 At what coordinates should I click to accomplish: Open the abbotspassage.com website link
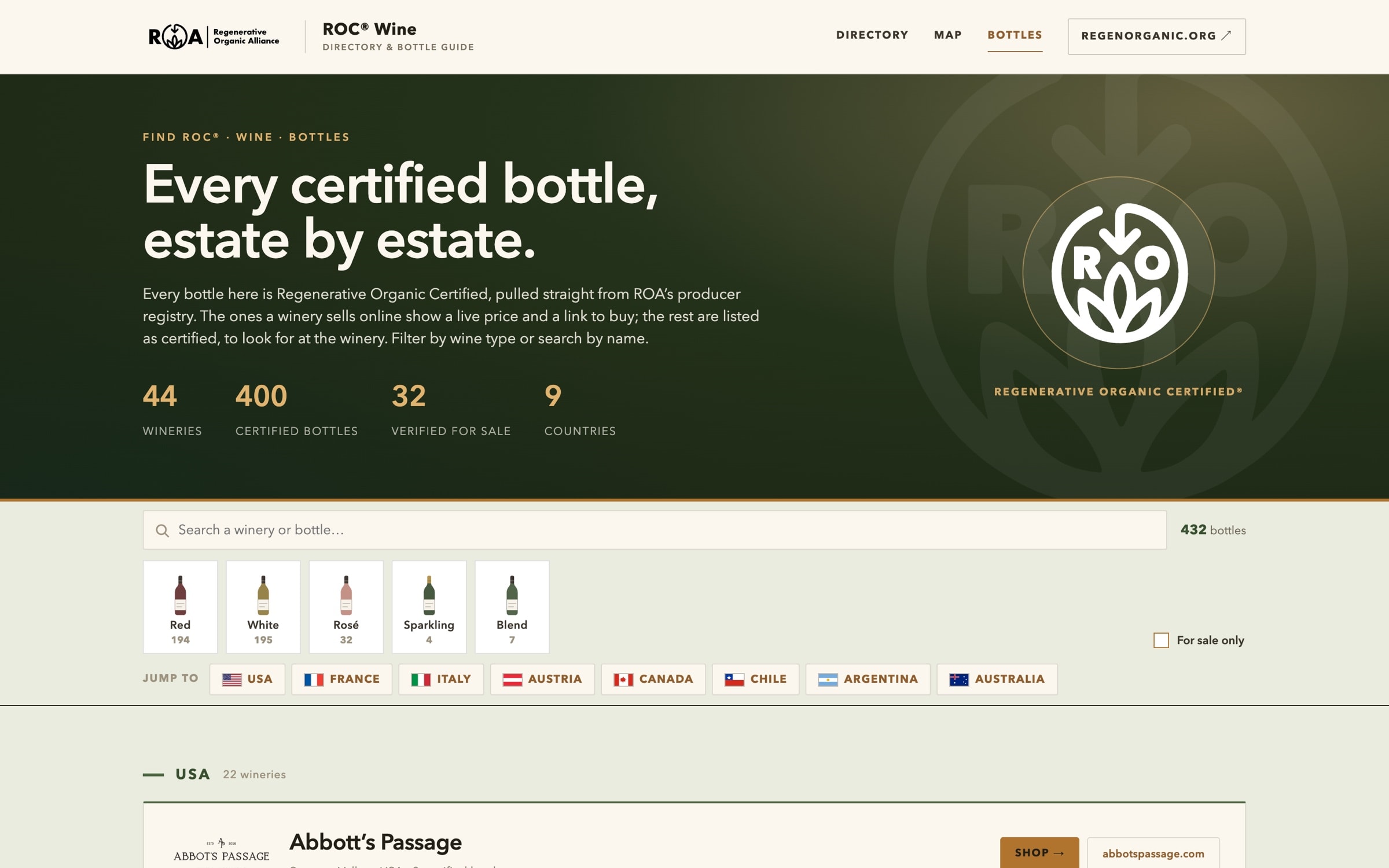pyautogui.click(x=1153, y=854)
